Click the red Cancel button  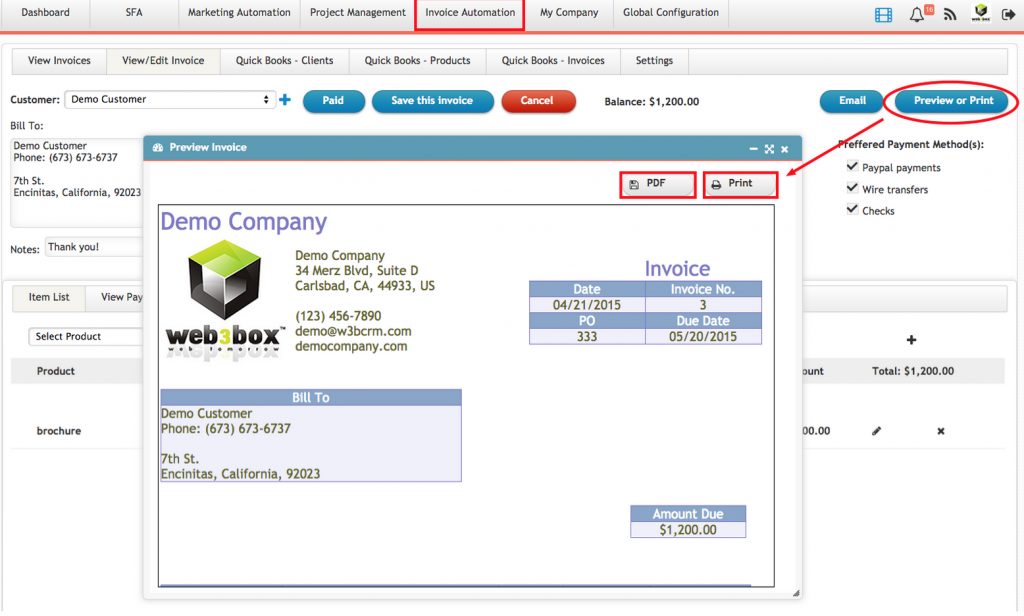[537, 101]
